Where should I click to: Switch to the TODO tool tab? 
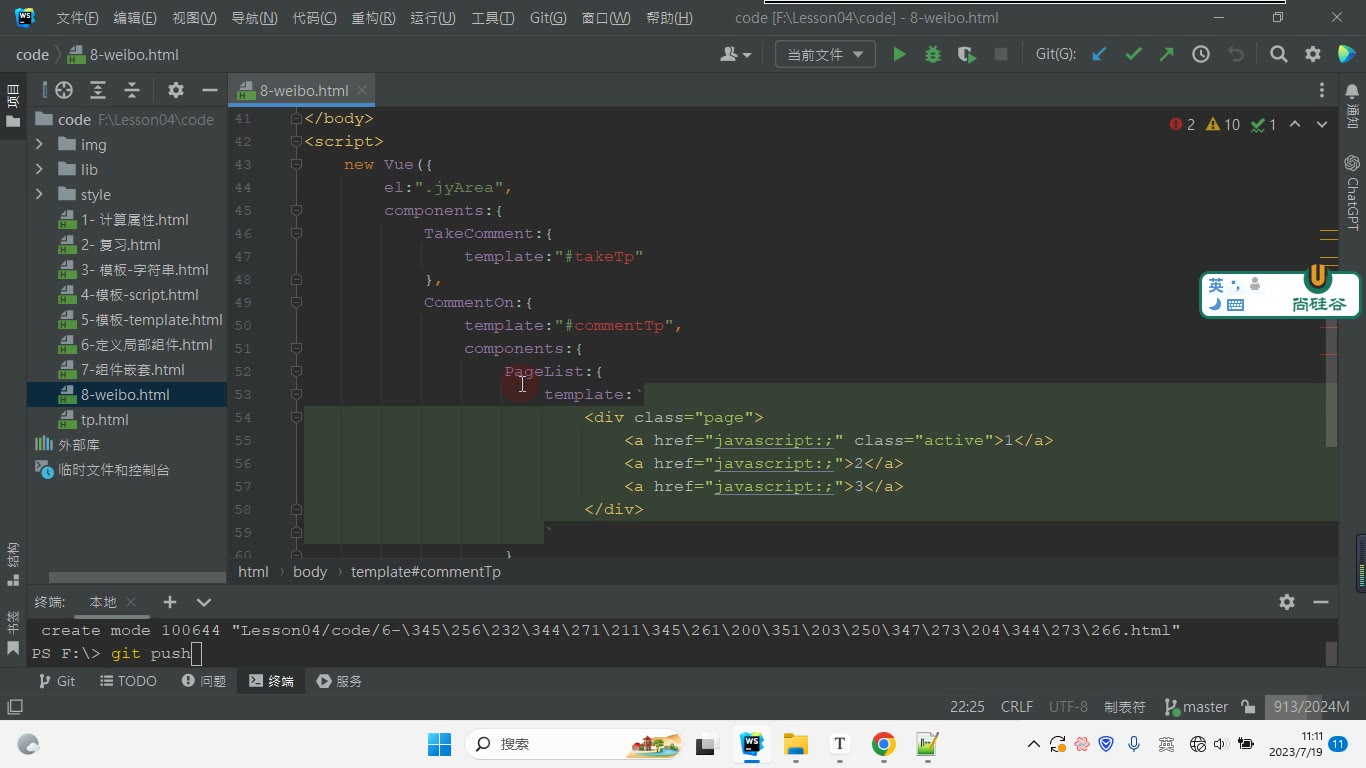point(128,681)
